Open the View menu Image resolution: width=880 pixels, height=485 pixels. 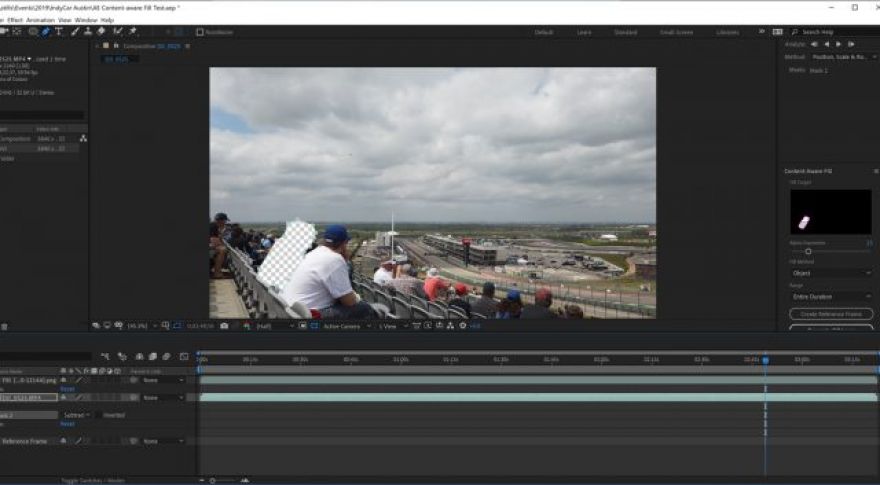click(65, 20)
